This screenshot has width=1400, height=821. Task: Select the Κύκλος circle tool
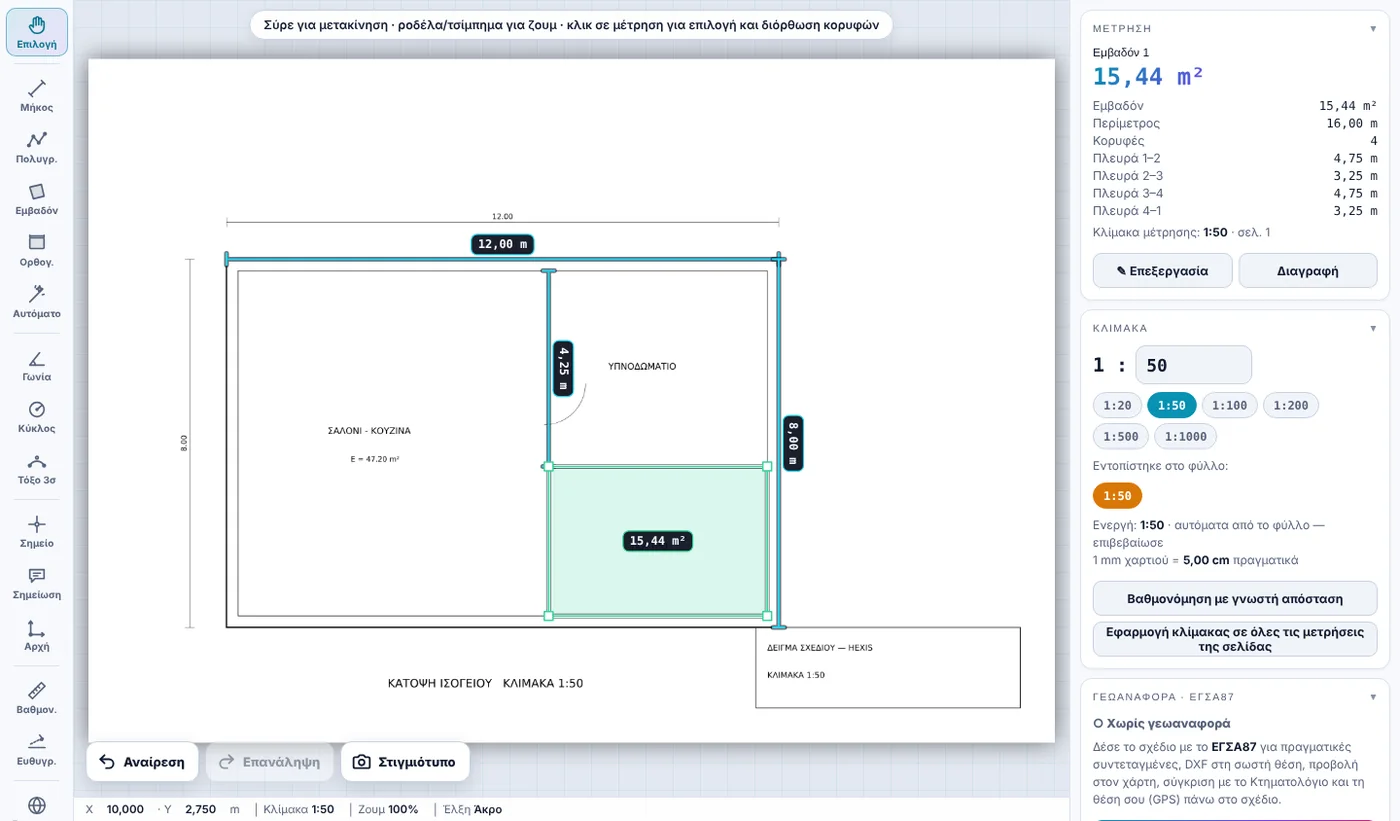pos(37,417)
